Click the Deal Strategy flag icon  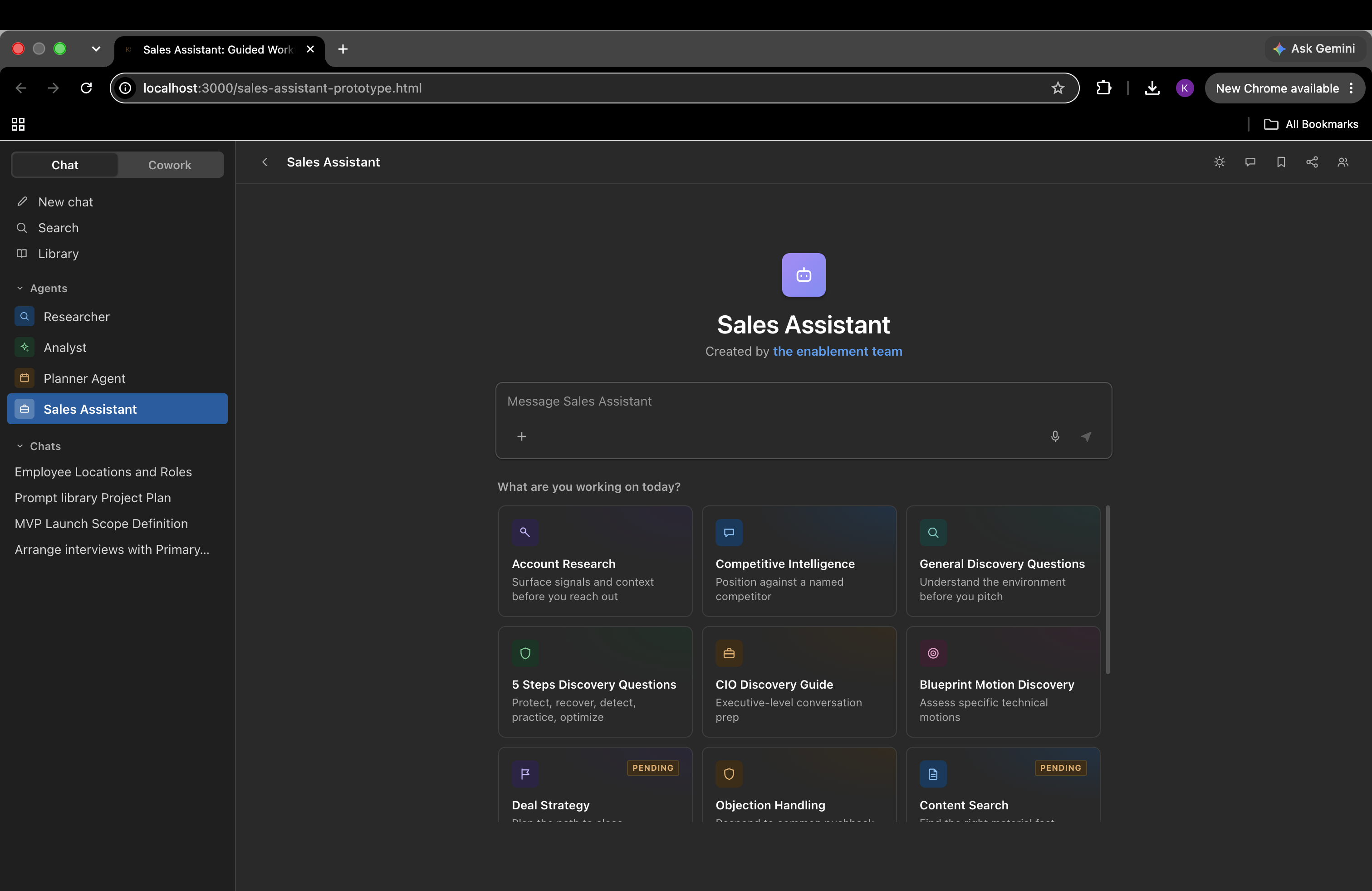tap(525, 774)
